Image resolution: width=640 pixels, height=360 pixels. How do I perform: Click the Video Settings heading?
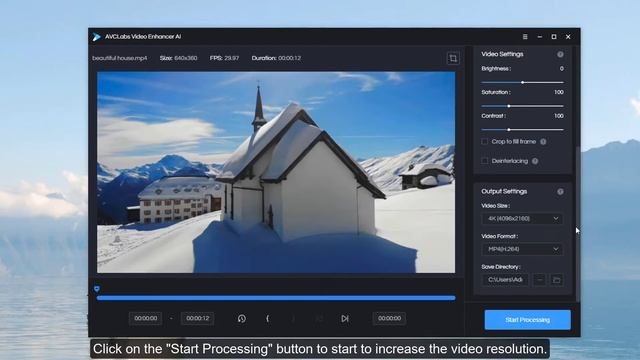[502, 54]
